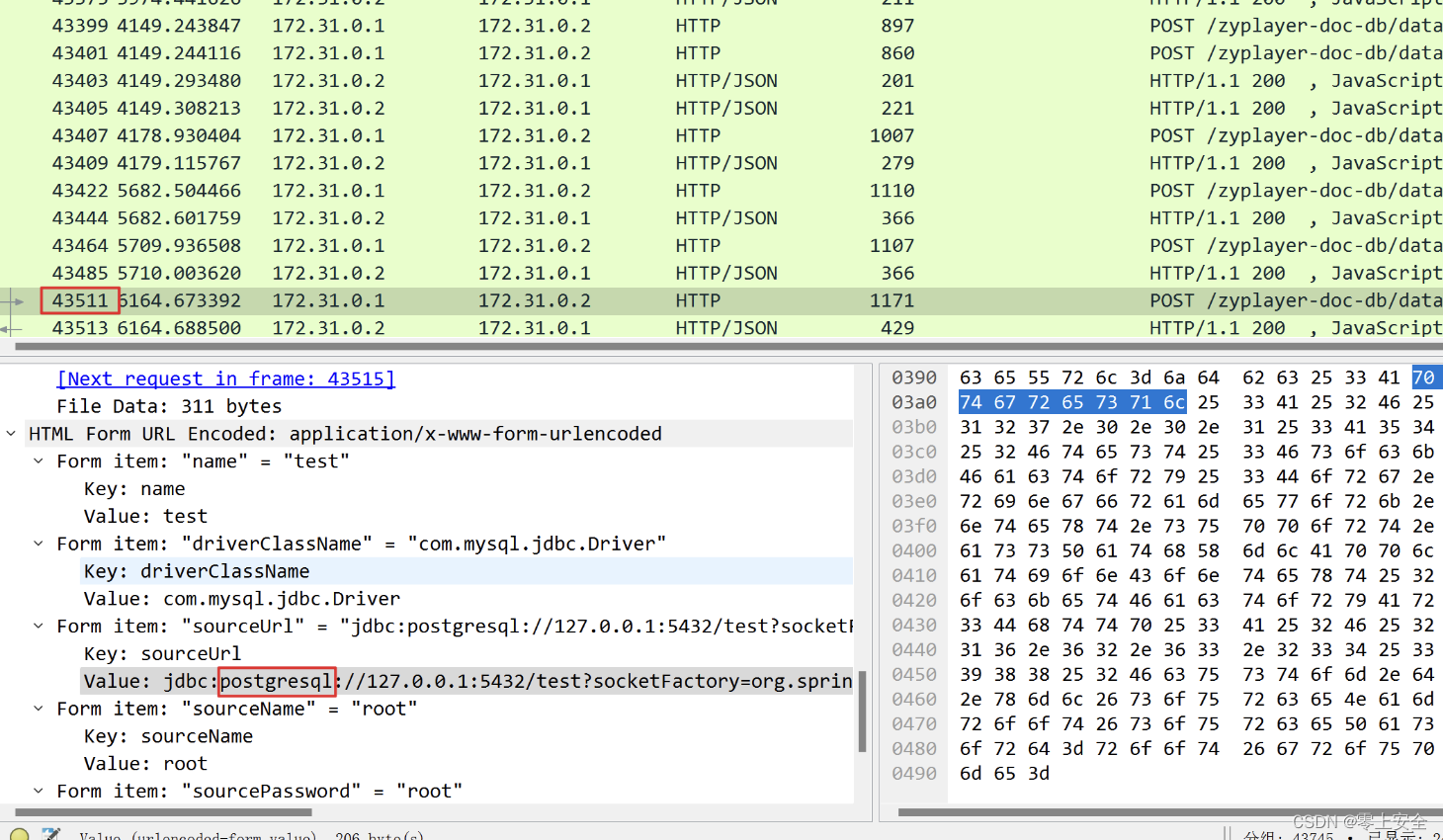Click destination 172.31.0.2 in packet 43399
Viewport: 1443px width, 840px height.
pyautogui.click(x=535, y=26)
